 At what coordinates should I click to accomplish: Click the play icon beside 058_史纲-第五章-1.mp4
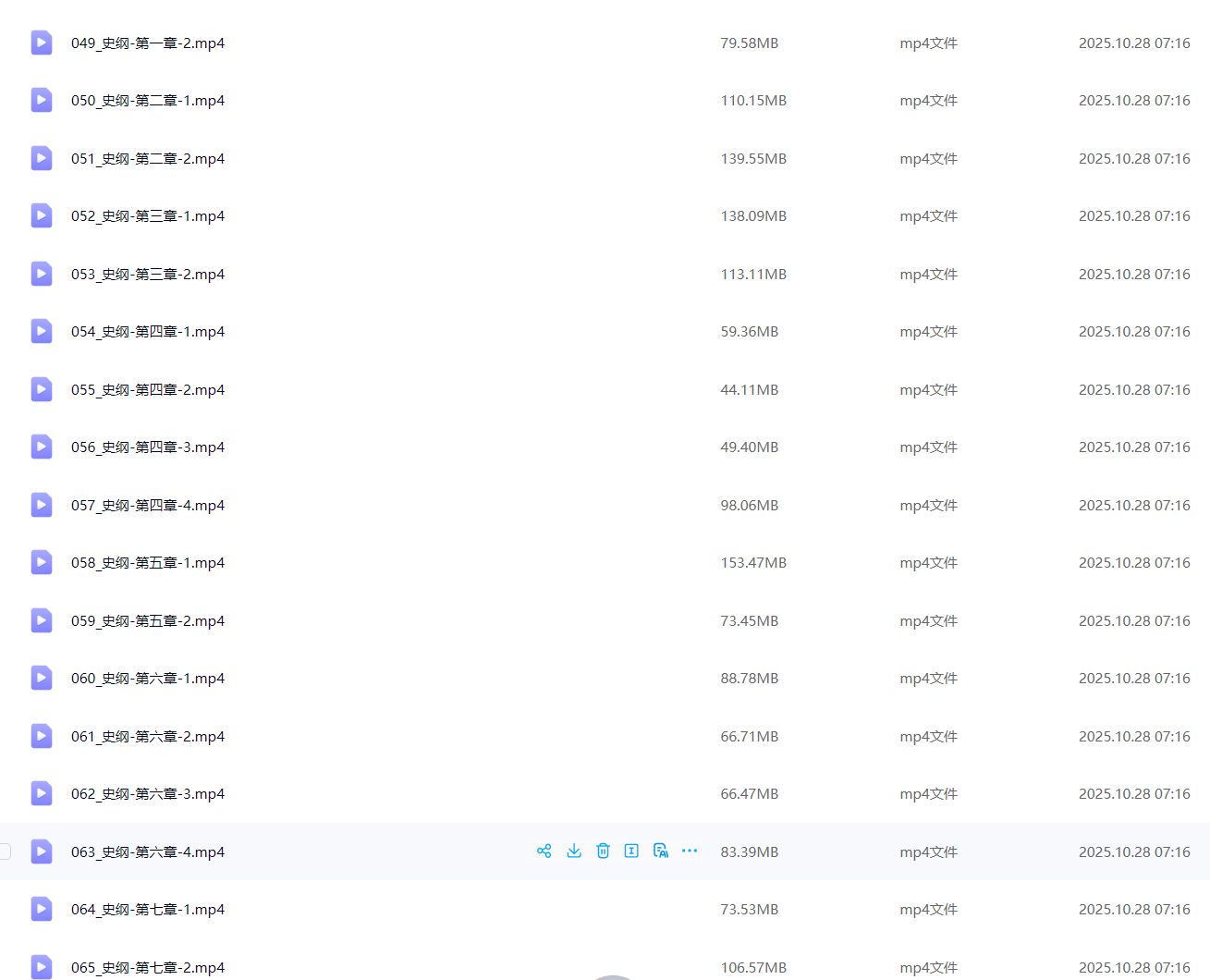click(x=42, y=563)
